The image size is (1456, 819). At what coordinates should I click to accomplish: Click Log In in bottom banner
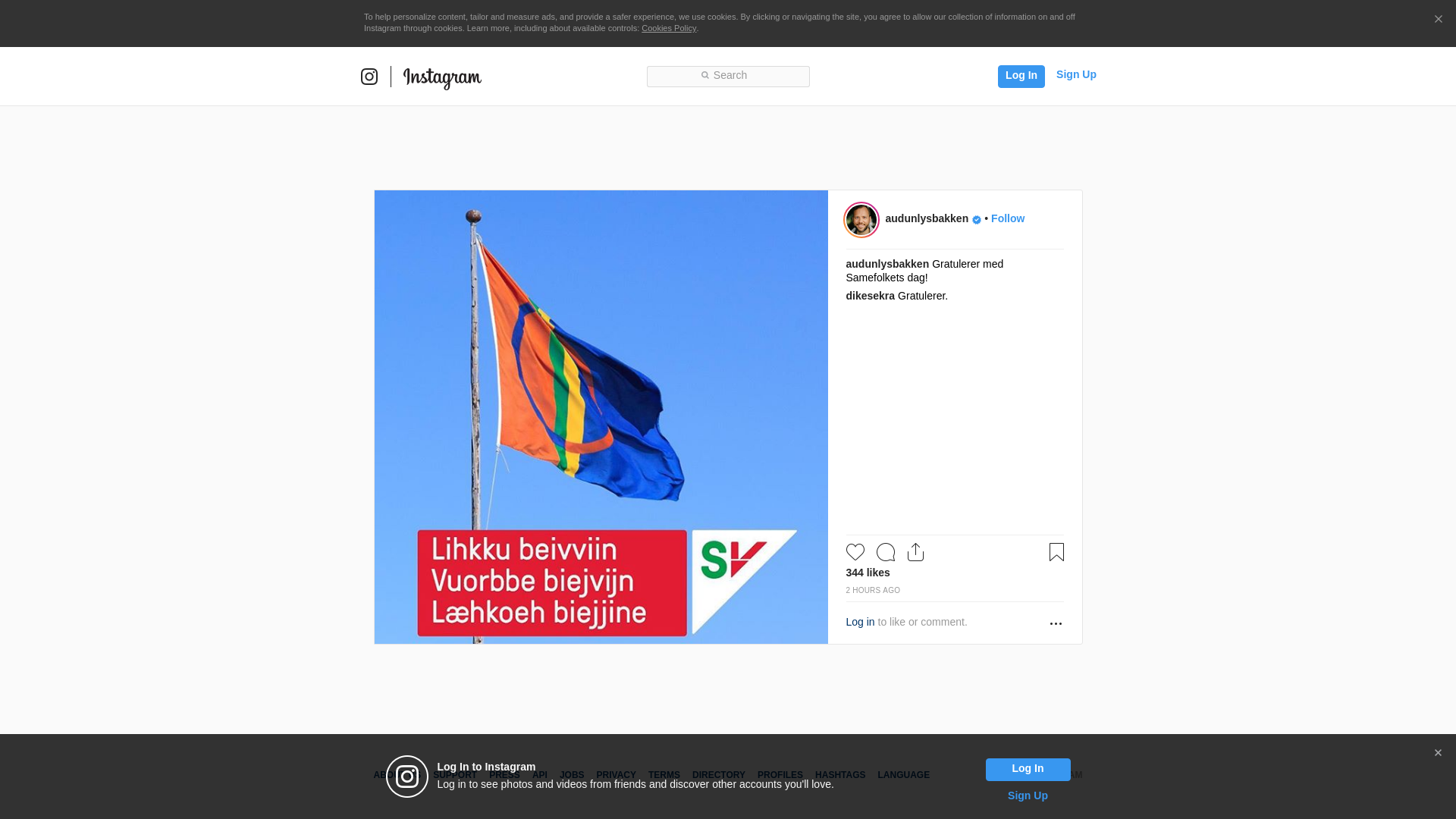1028,770
